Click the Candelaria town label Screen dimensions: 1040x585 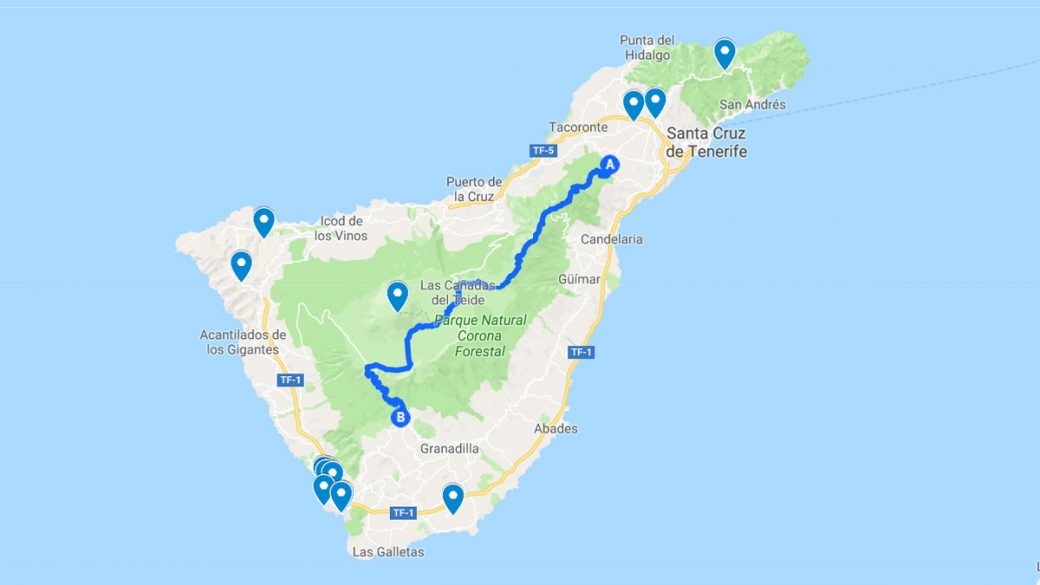612,239
